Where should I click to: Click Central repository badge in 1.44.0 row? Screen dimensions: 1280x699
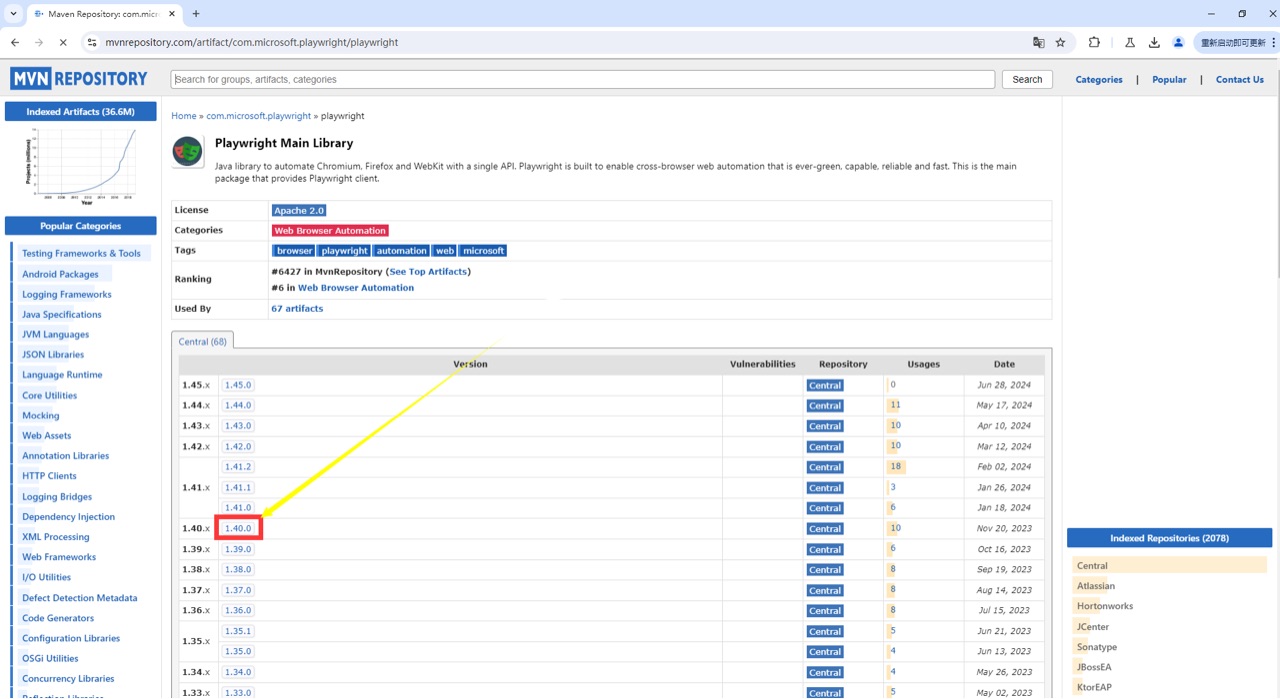coord(825,406)
